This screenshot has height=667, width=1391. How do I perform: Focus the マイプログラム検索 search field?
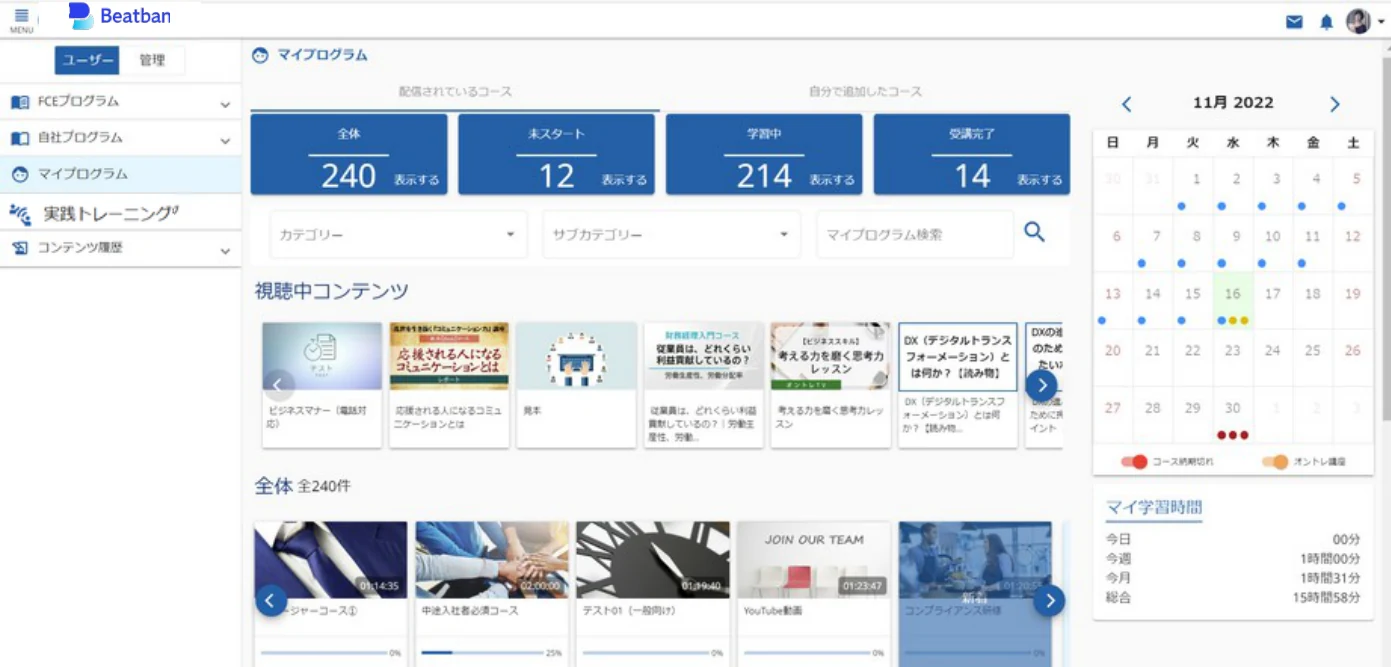tap(914, 235)
